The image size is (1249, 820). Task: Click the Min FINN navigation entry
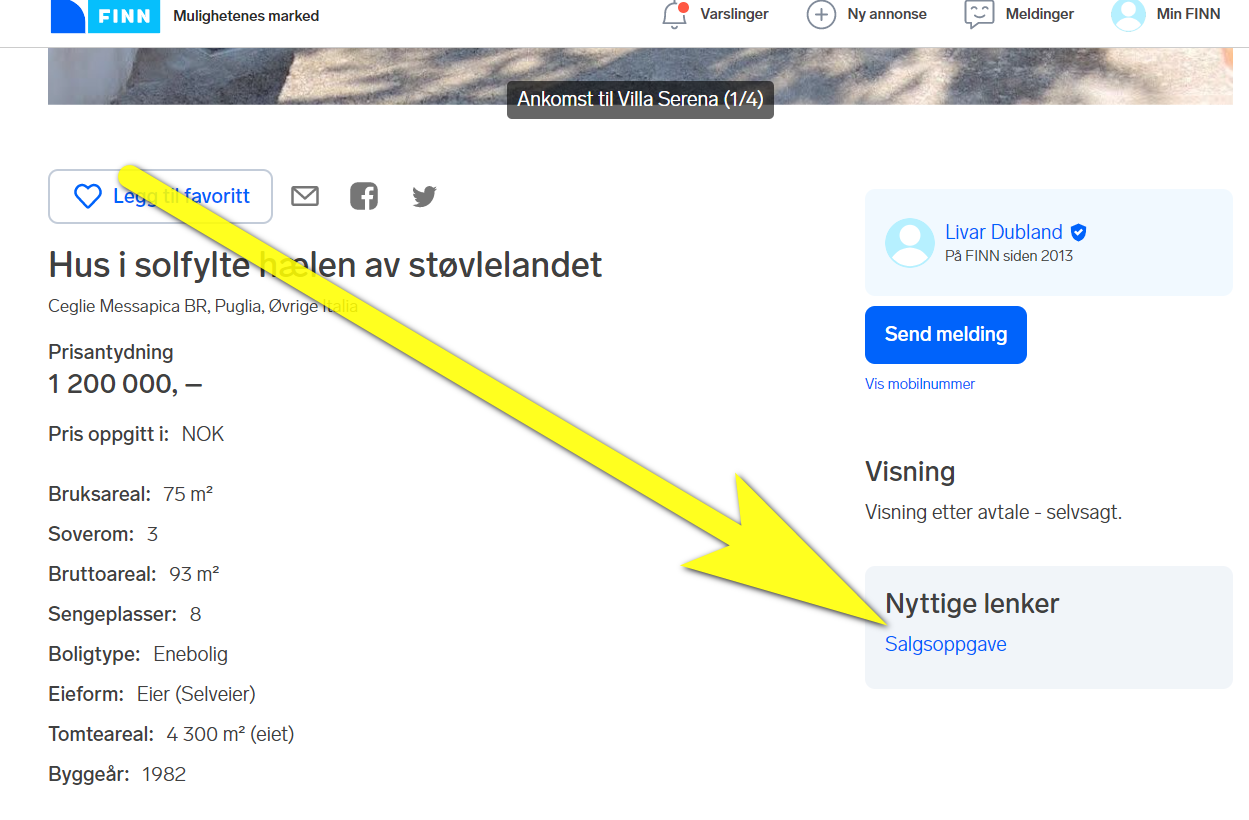(1188, 14)
